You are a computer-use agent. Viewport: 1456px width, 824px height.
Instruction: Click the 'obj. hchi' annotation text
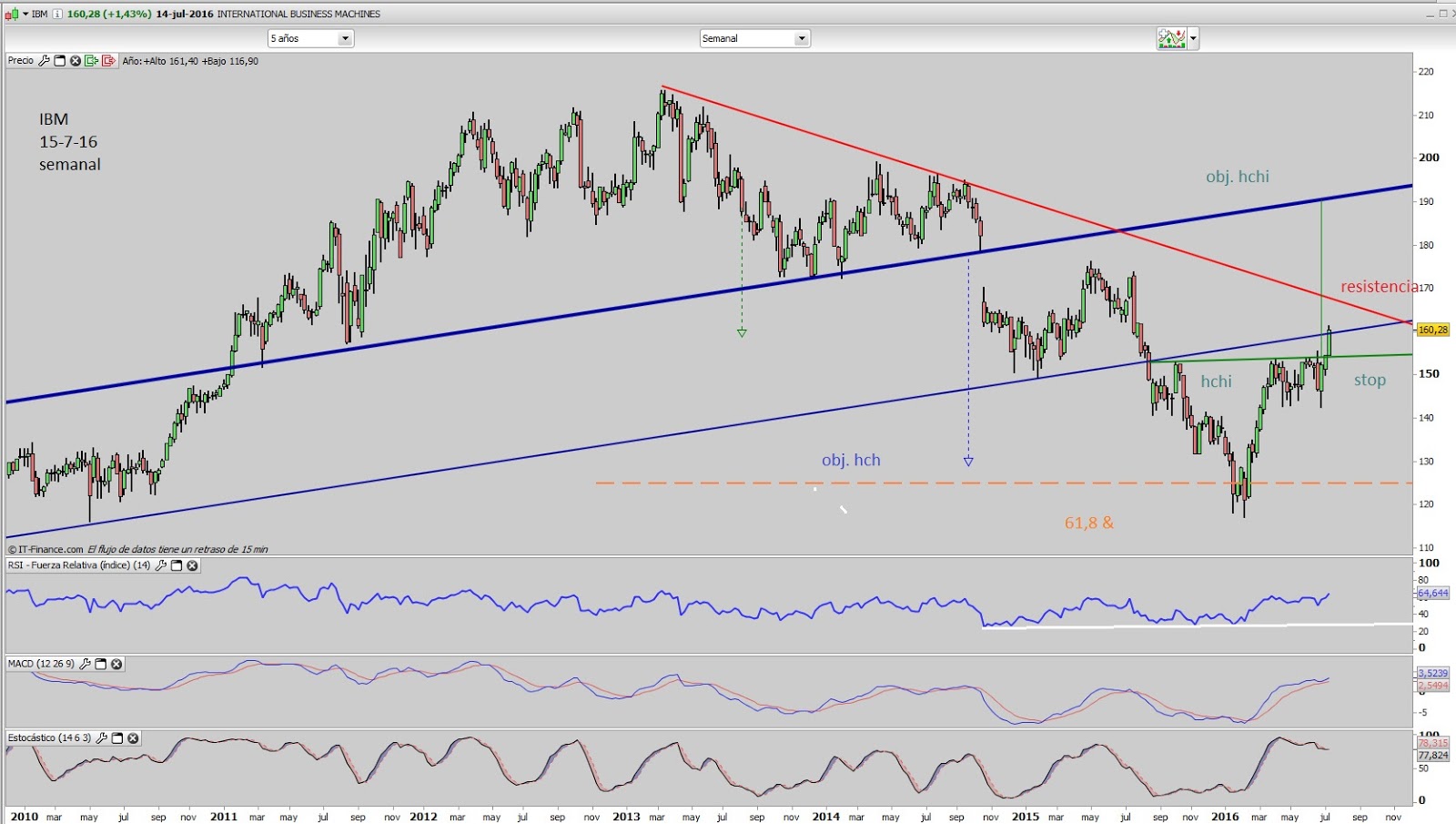click(x=1237, y=177)
